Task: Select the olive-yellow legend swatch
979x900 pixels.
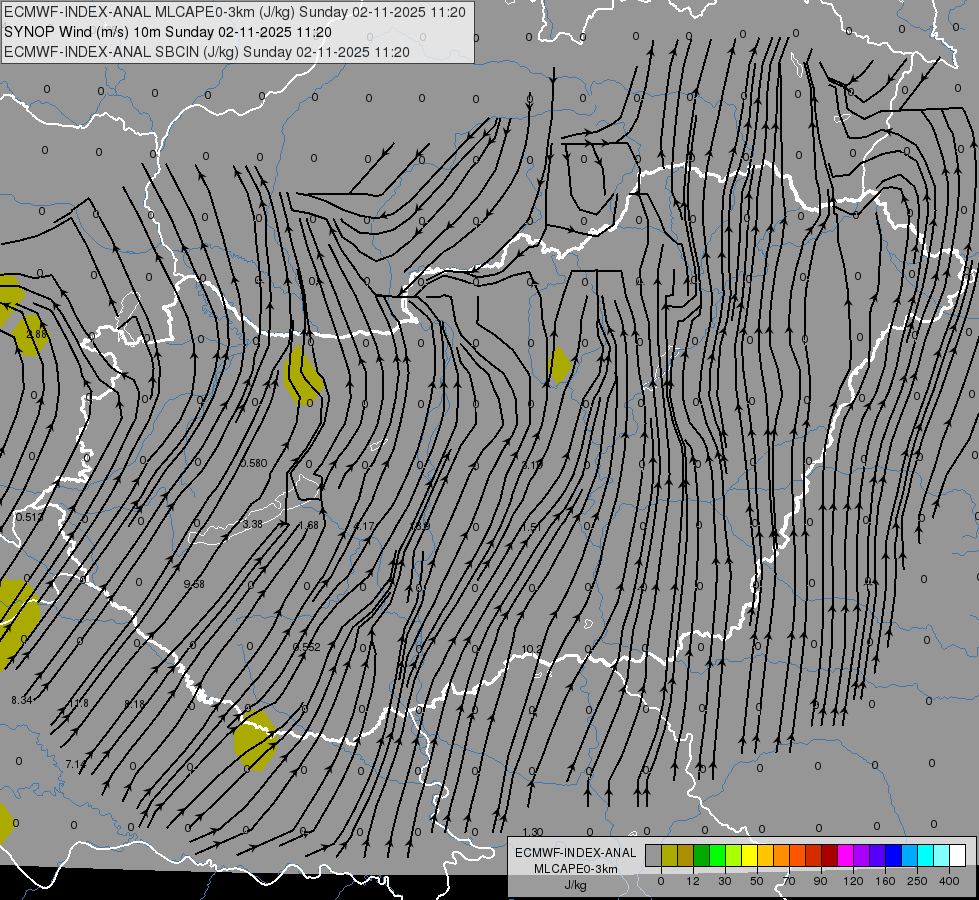Action: [669, 855]
